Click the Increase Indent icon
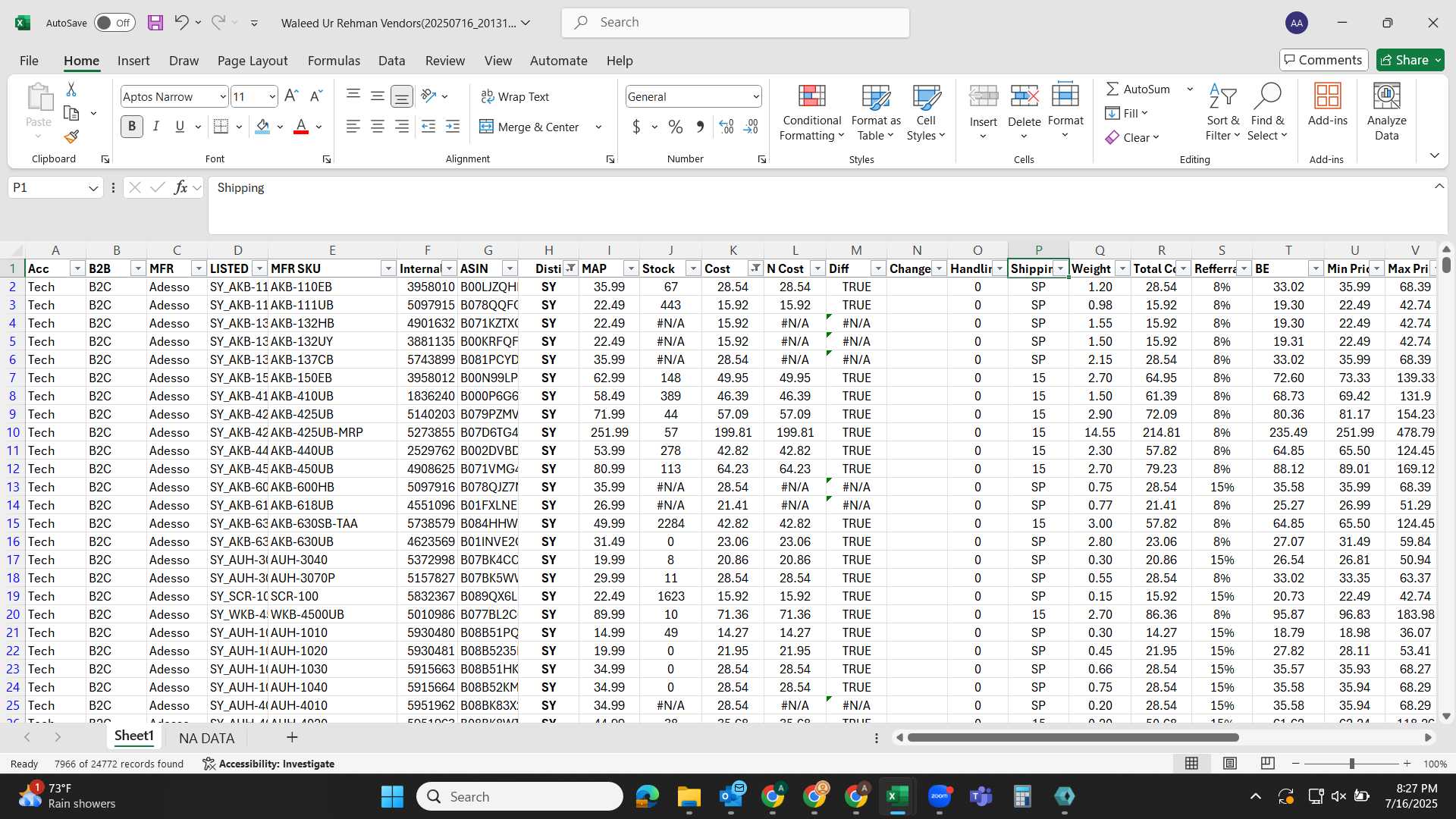This screenshot has width=1456, height=819. pos(453,127)
